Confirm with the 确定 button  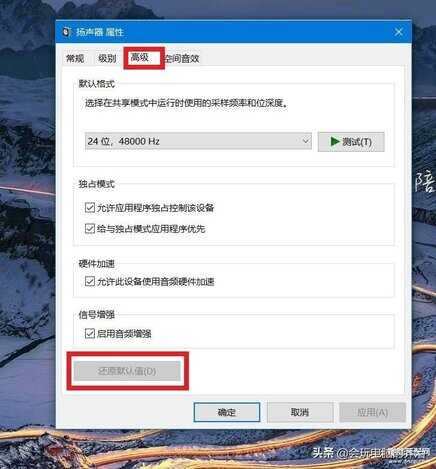pos(227,412)
